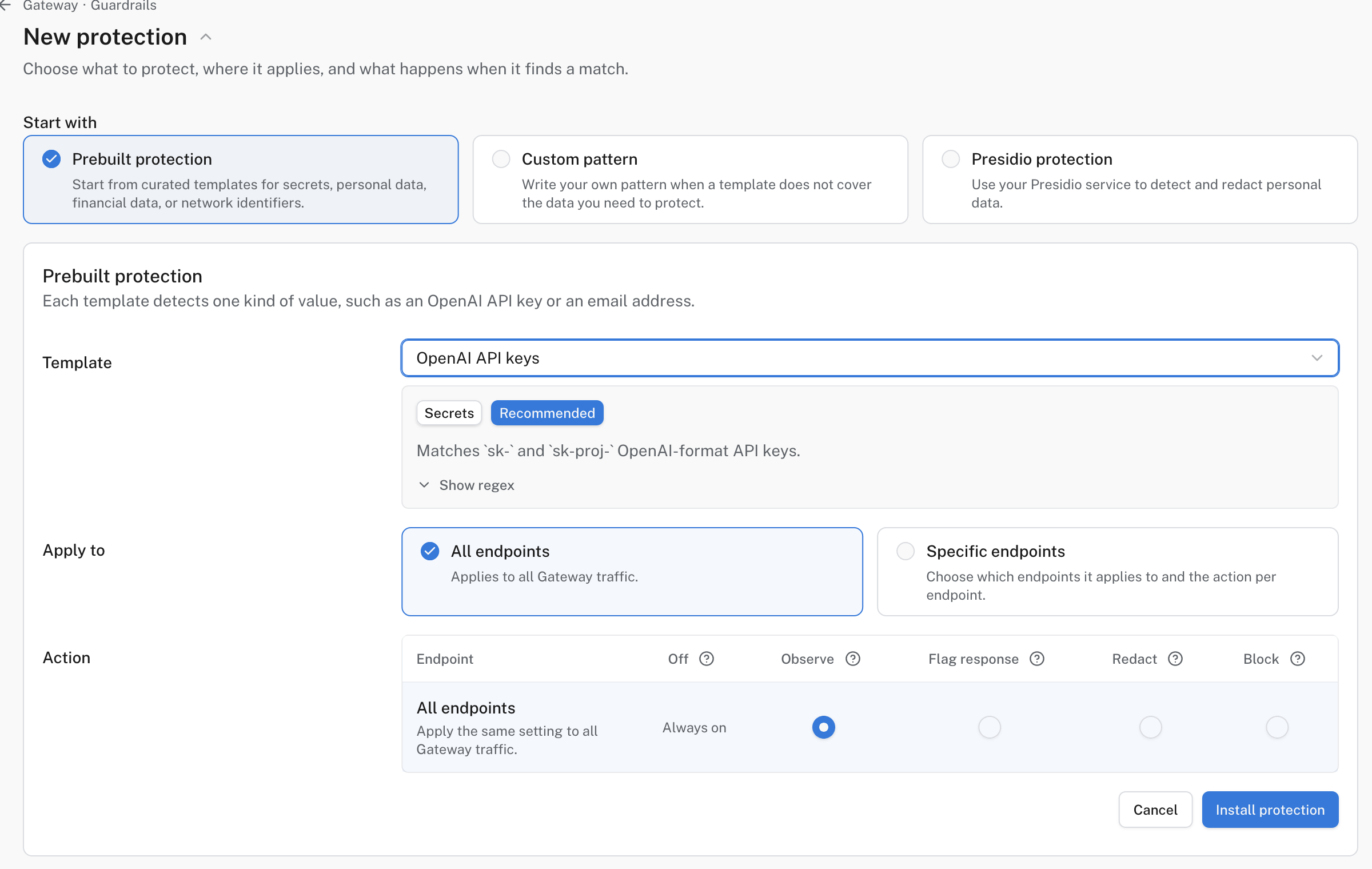
Task: Select the Prebuilt protection option
Action: [x=241, y=180]
